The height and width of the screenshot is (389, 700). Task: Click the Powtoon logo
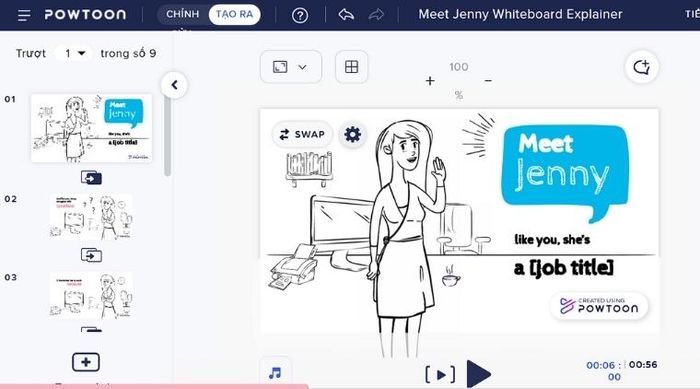[x=85, y=15]
